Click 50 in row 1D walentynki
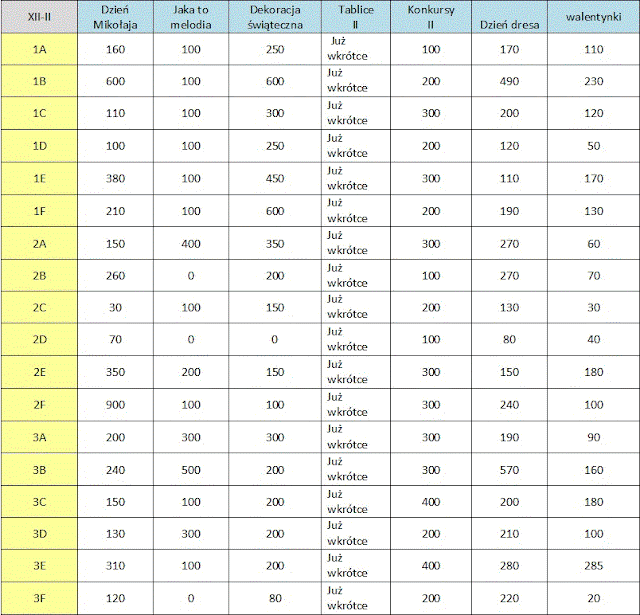640x615 pixels. [x=593, y=146]
